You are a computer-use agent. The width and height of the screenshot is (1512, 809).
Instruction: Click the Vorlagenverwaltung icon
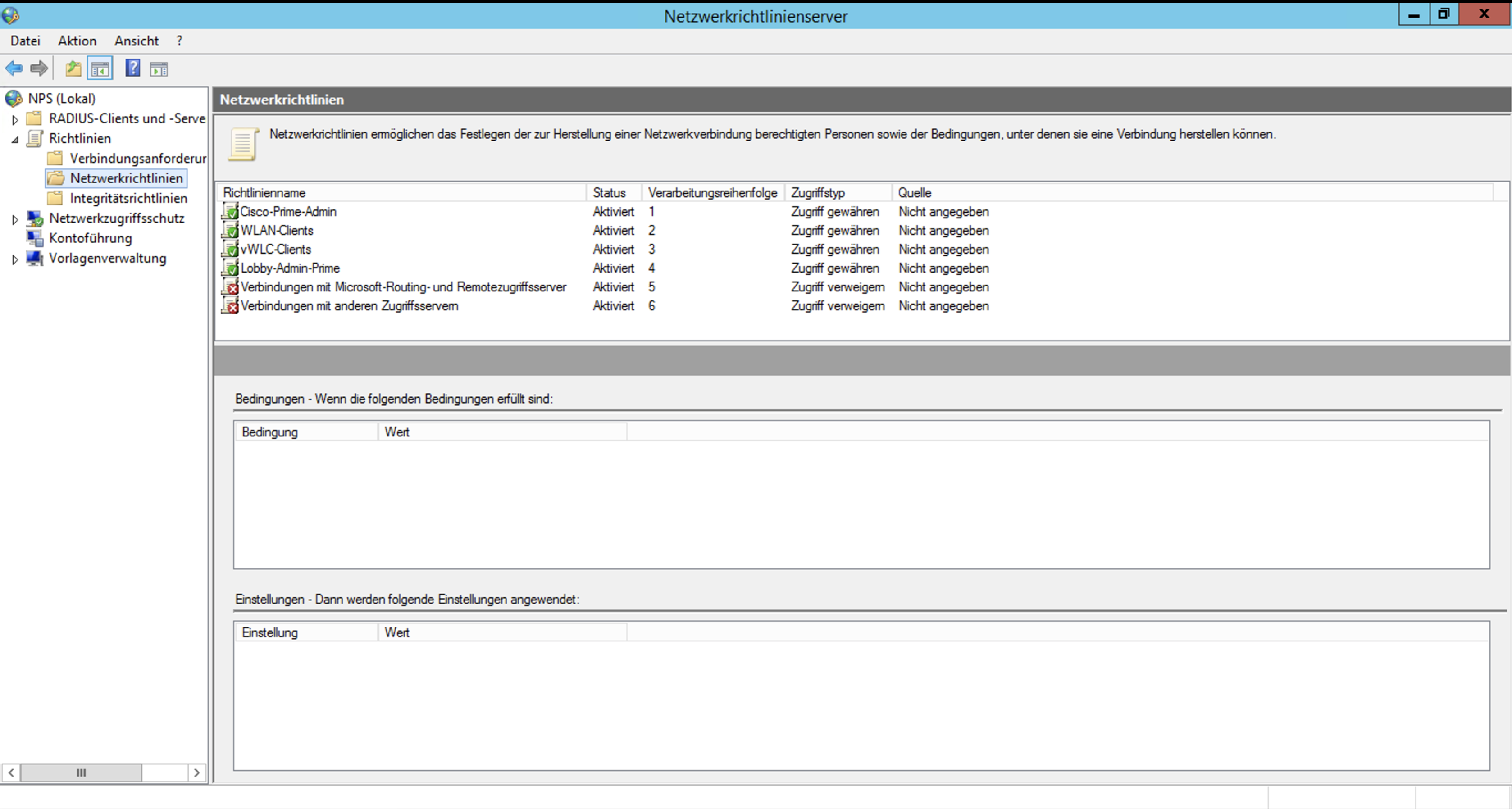tap(35, 259)
